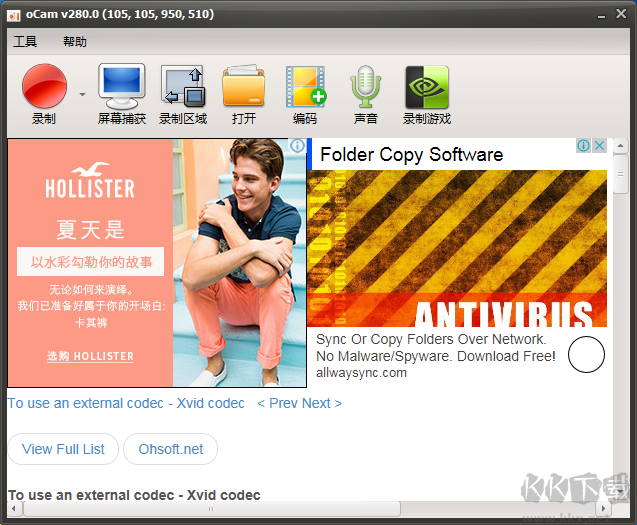Click the Hollister seagull logo

pyautogui.click(x=90, y=169)
